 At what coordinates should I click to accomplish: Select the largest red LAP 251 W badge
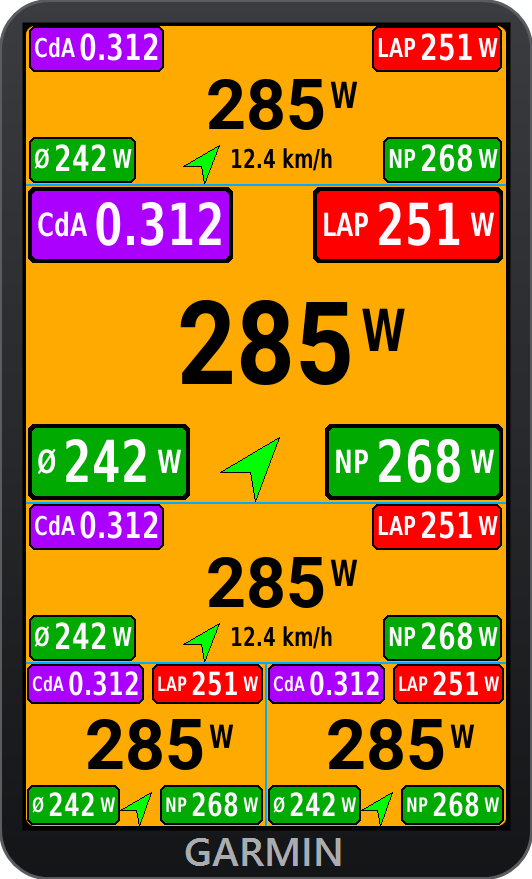pos(408,225)
